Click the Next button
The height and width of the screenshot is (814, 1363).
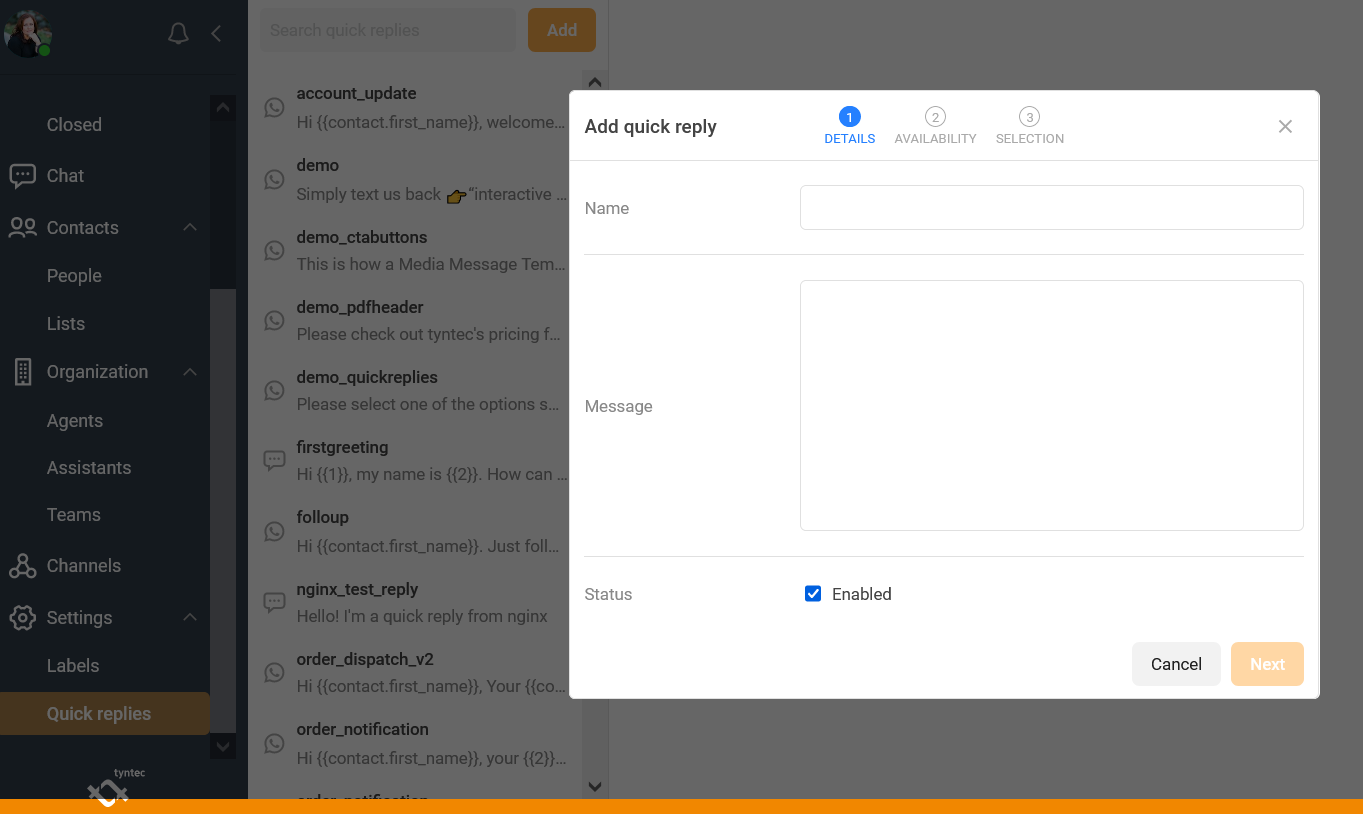(1267, 664)
